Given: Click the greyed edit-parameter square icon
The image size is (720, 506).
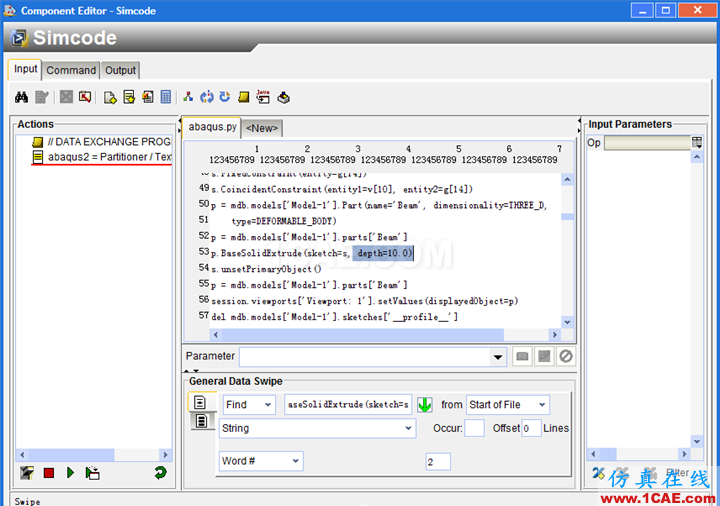Looking at the screenshot, I should (x=544, y=356).
